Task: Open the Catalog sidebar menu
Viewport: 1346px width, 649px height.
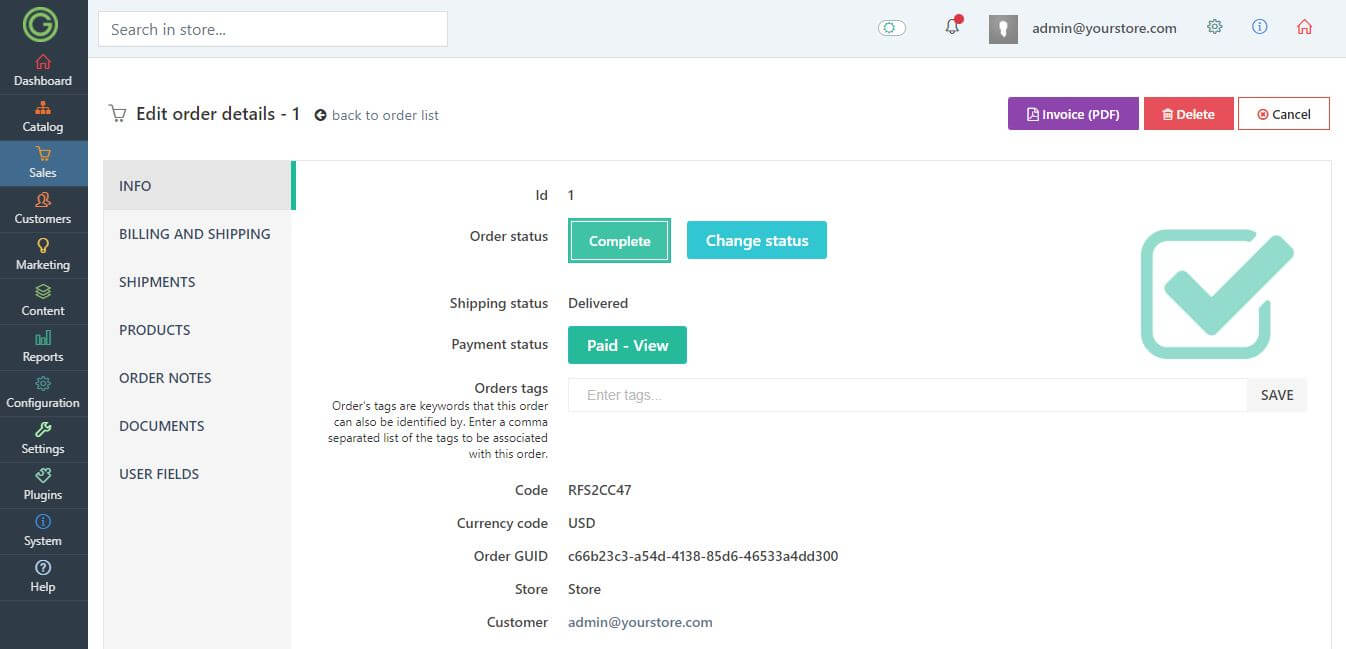Action: (43, 117)
